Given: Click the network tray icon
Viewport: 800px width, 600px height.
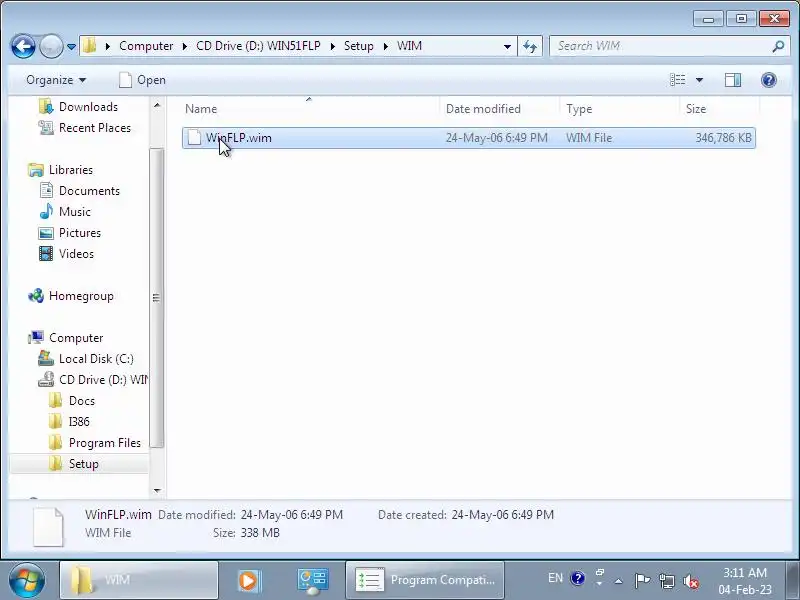Looking at the screenshot, I should [x=666, y=581].
